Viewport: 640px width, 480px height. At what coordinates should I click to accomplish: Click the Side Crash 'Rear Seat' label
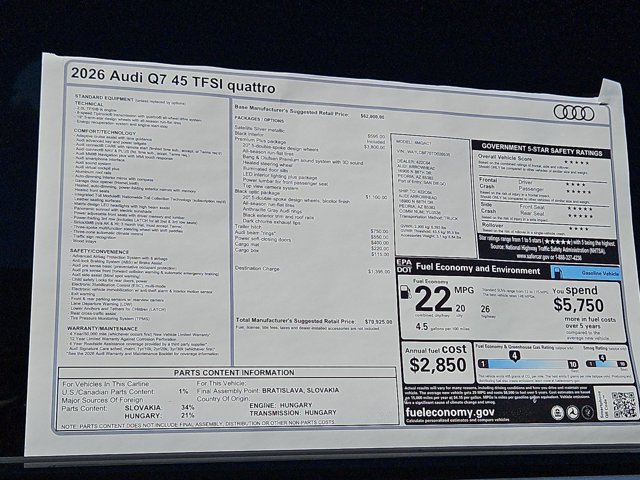tap(531, 213)
